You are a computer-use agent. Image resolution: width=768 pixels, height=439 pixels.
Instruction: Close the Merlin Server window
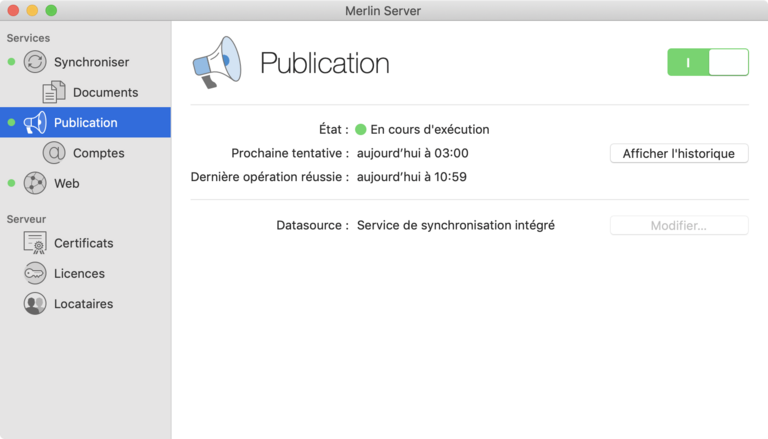click(x=13, y=10)
